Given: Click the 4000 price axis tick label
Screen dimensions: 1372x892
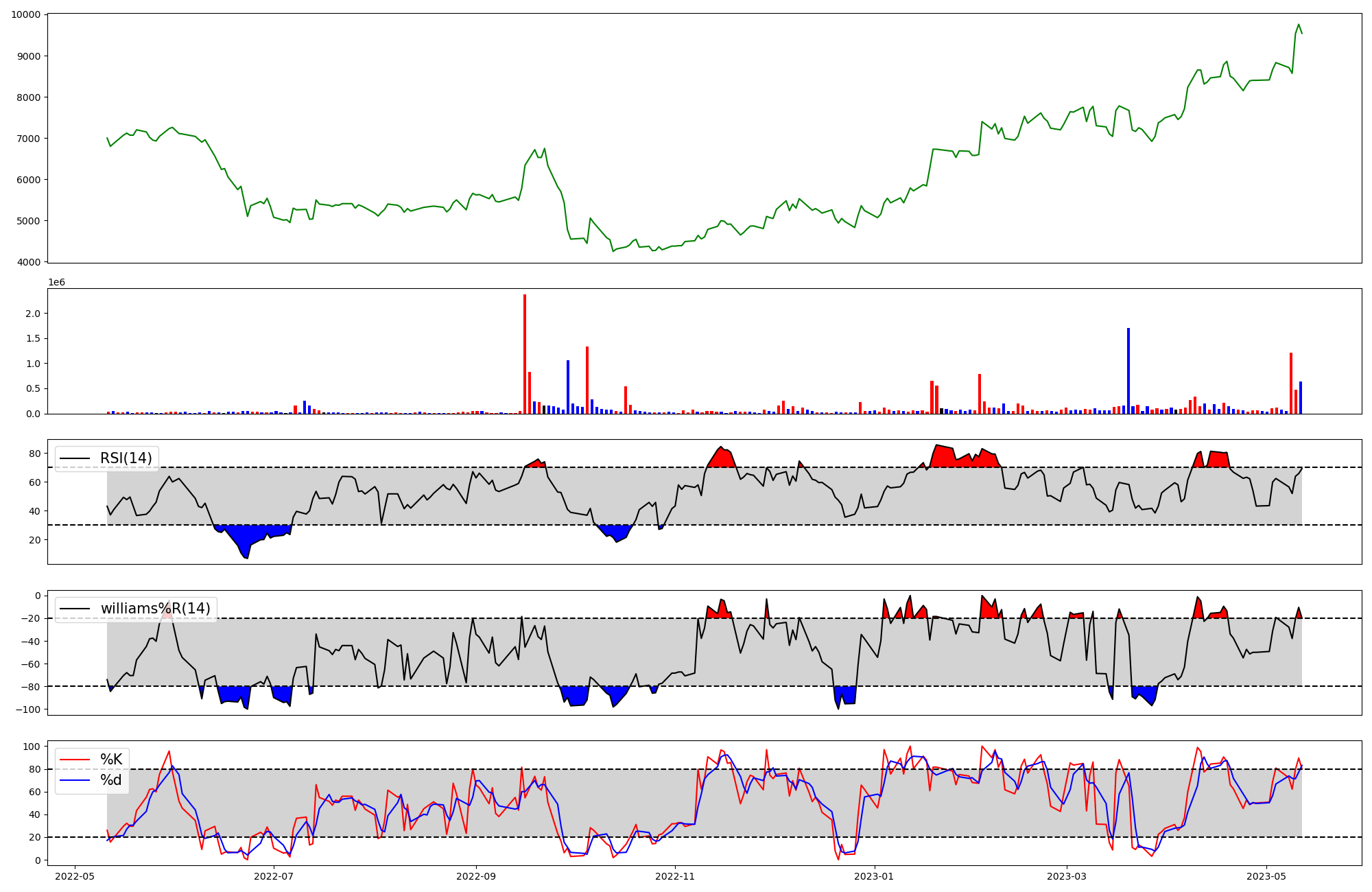Looking at the screenshot, I should click(x=28, y=262).
